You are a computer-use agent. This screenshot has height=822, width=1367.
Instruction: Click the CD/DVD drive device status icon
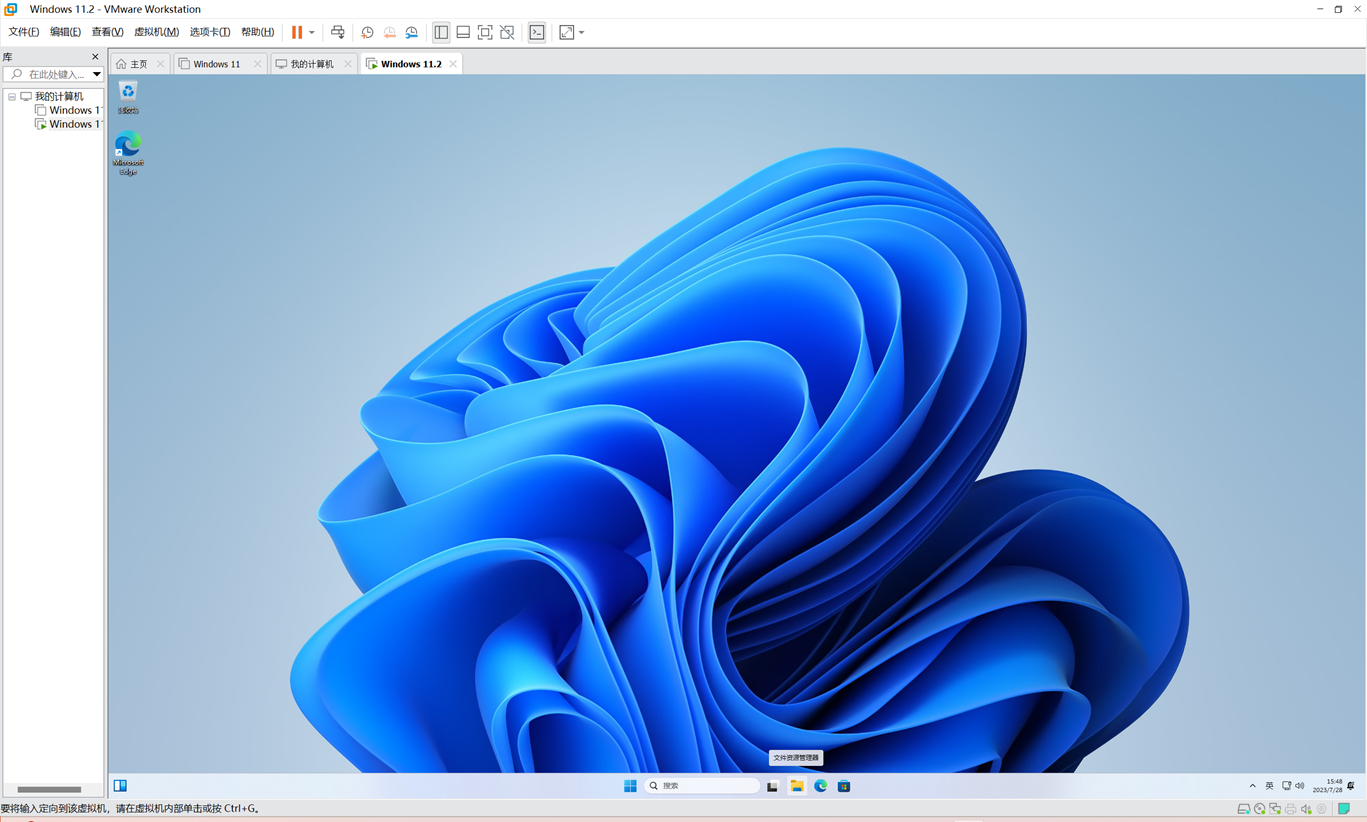point(1259,809)
